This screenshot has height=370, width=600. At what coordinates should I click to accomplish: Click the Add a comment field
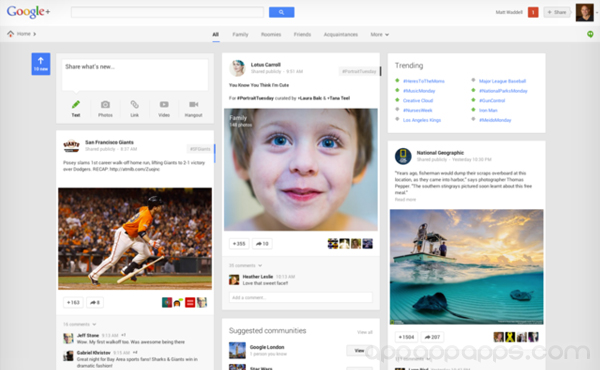click(300, 297)
